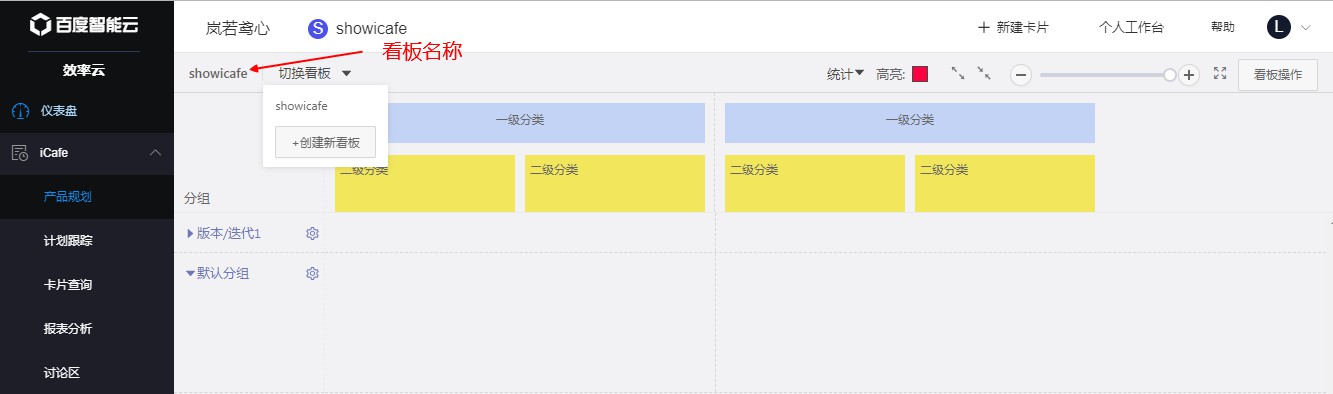Click the showicafe board name label

coord(218,73)
